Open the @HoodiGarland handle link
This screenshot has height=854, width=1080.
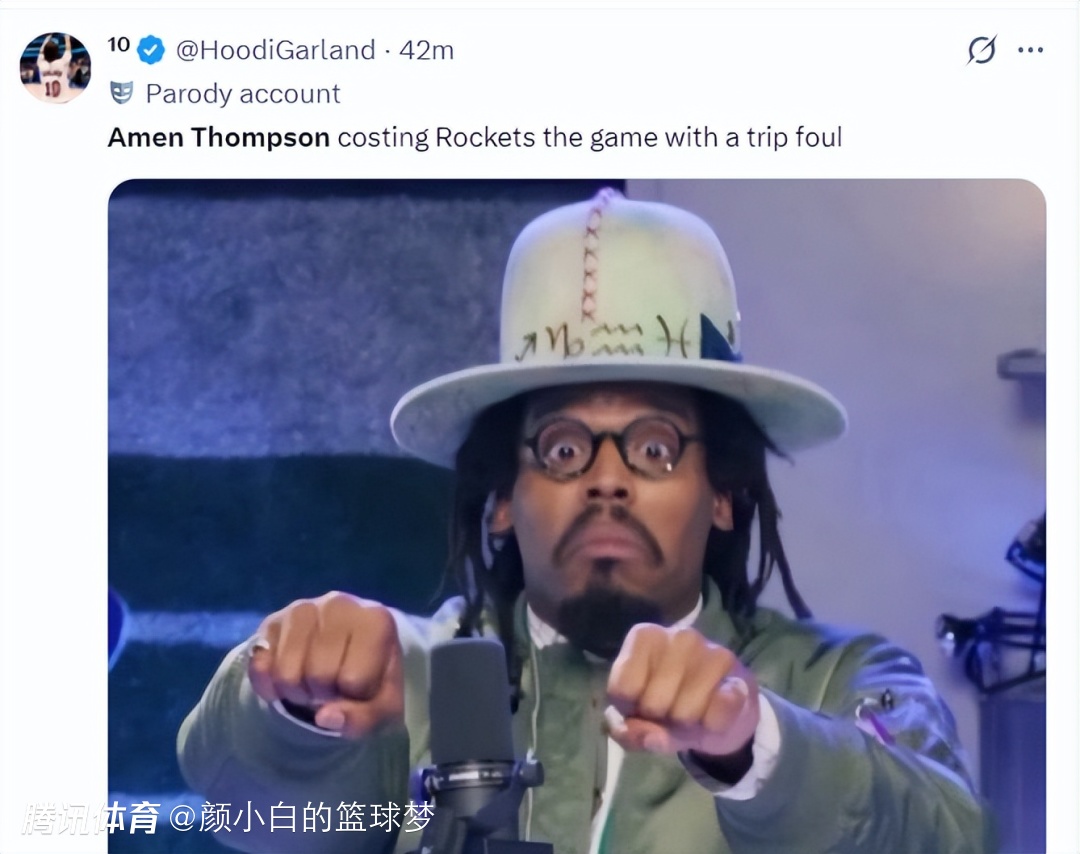click(276, 50)
